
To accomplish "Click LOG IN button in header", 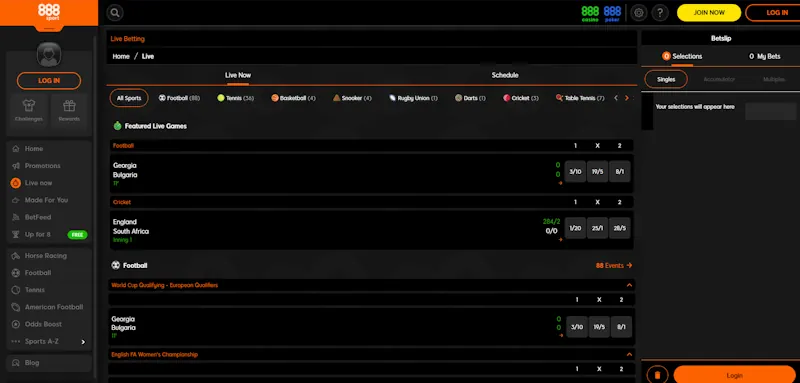I will point(774,13).
